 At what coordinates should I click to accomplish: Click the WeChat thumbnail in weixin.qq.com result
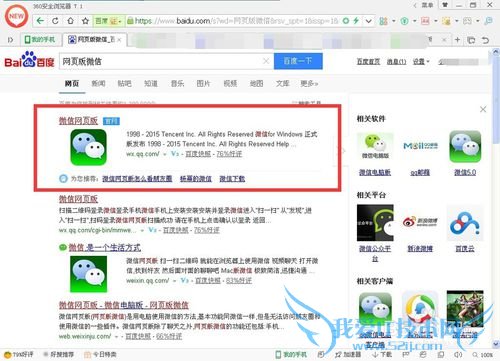click(88, 274)
